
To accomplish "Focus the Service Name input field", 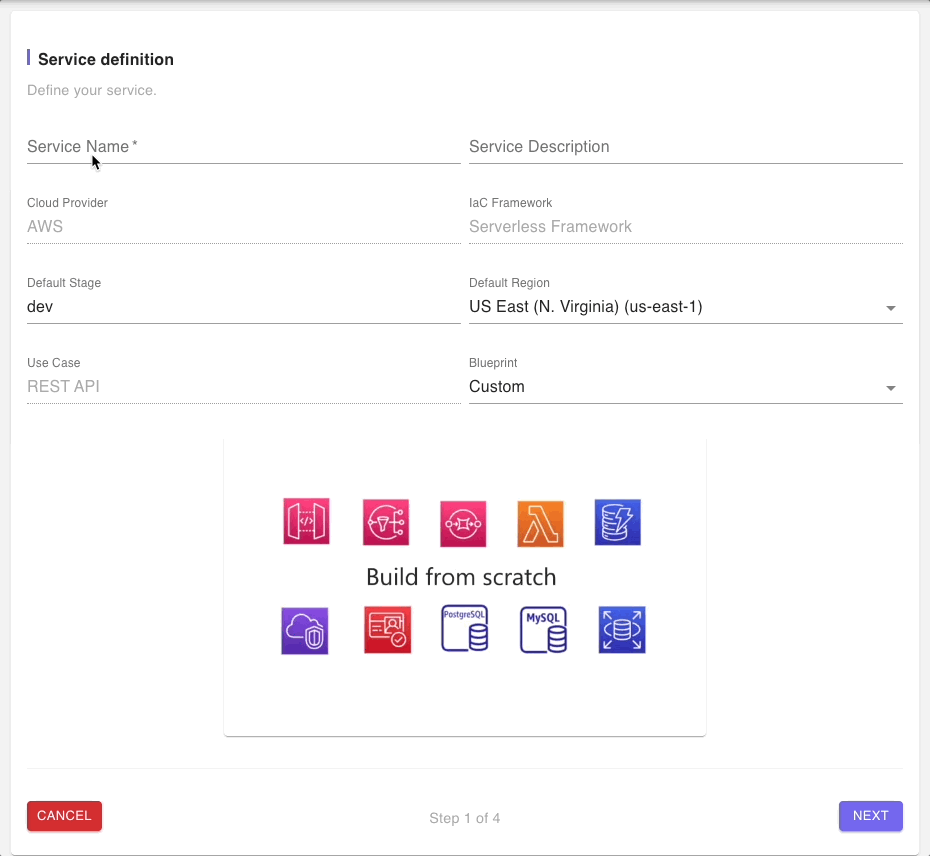I will (244, 147).
